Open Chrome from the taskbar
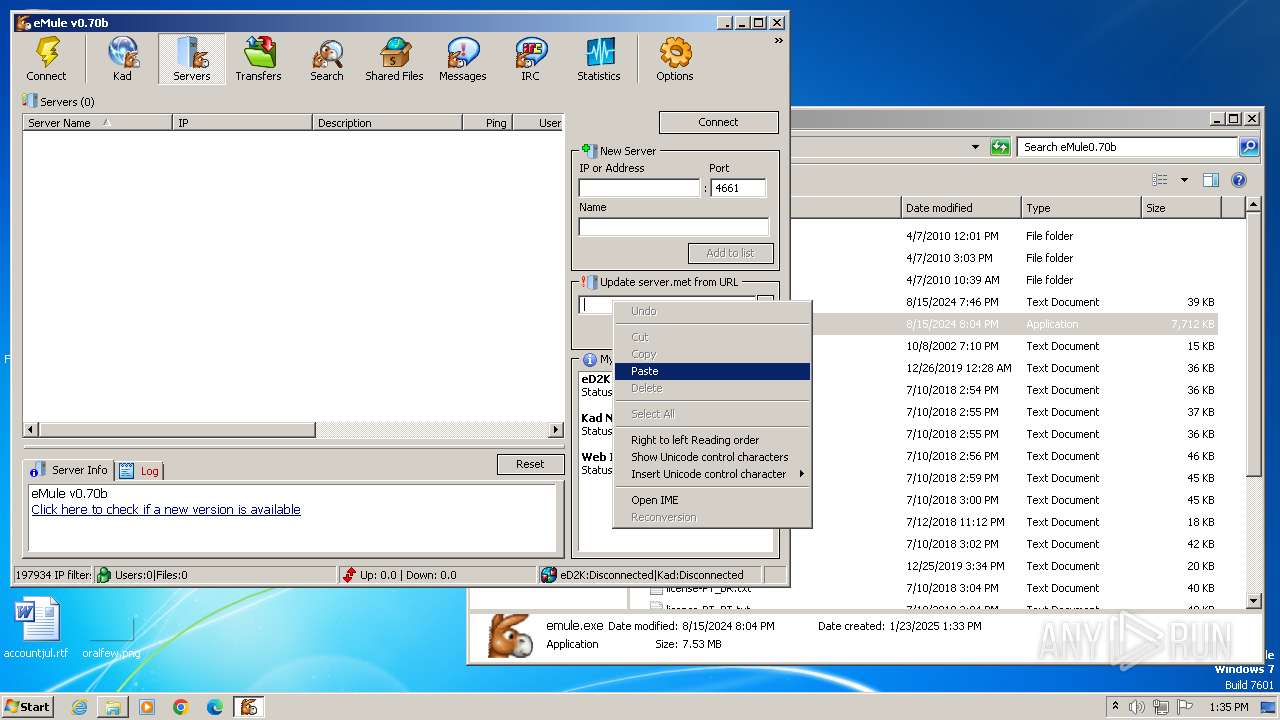This screenshot has height=720, width=1280. (x=181, y=707)
